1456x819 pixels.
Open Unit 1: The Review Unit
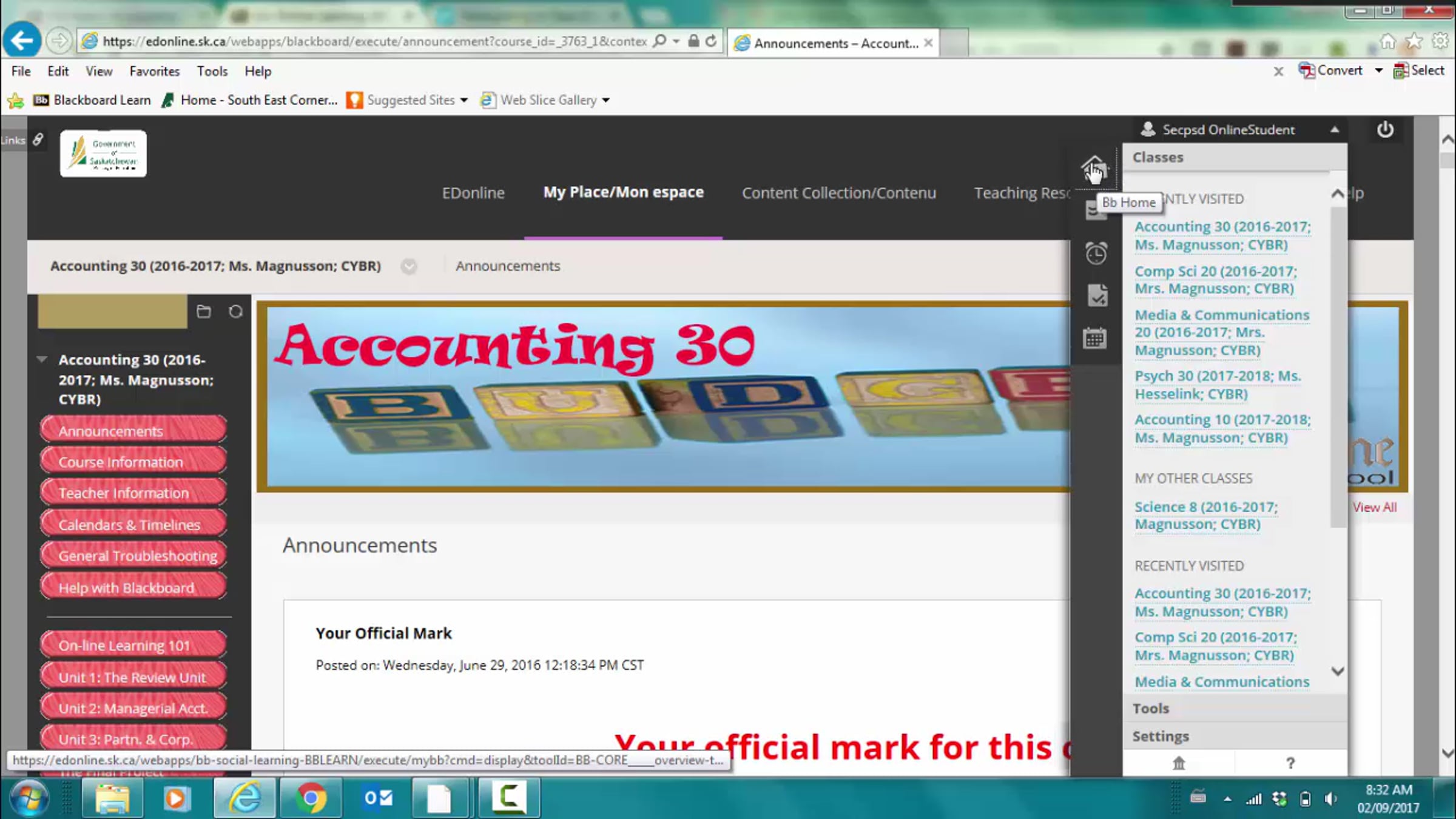pos(133,676)
